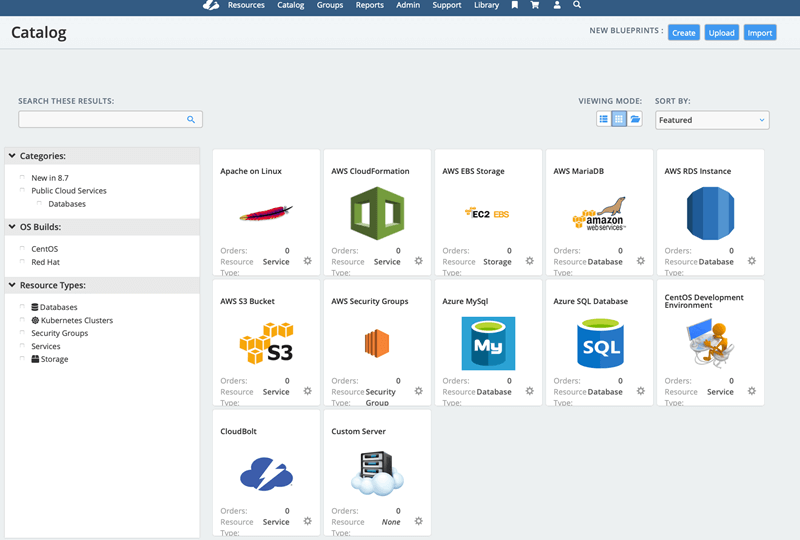800x540 pixels.
Task: Open the gear on CloudBolt card
Action: (308, 521)
